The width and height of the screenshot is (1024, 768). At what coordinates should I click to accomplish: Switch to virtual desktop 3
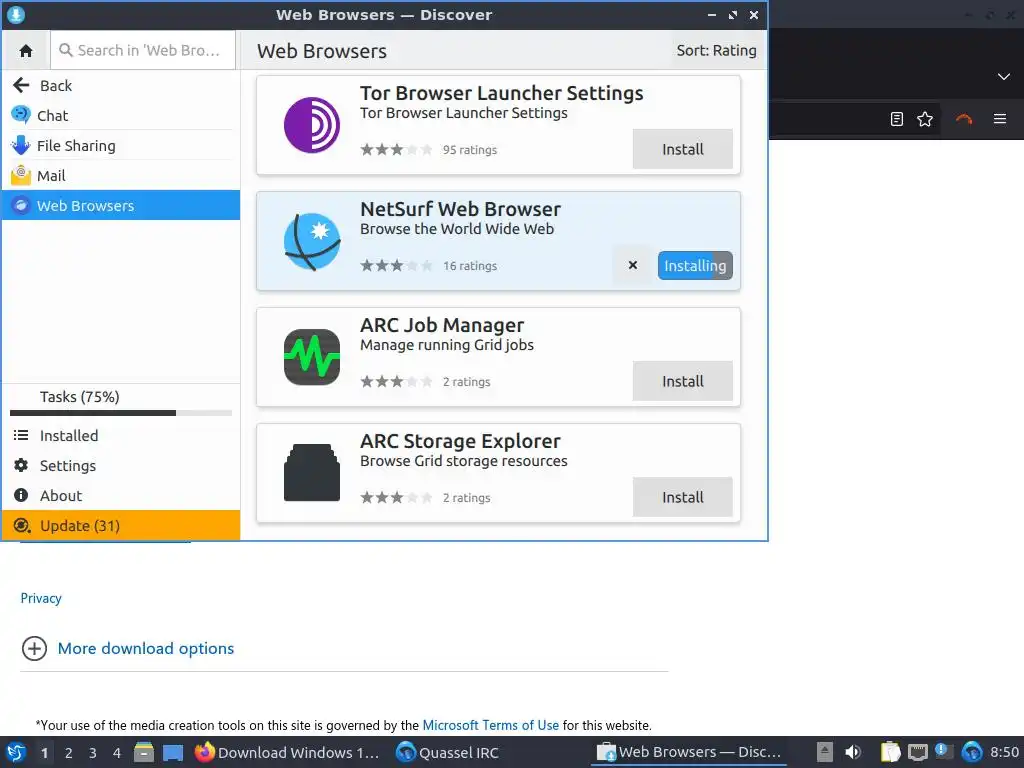[x=93, y=753]
